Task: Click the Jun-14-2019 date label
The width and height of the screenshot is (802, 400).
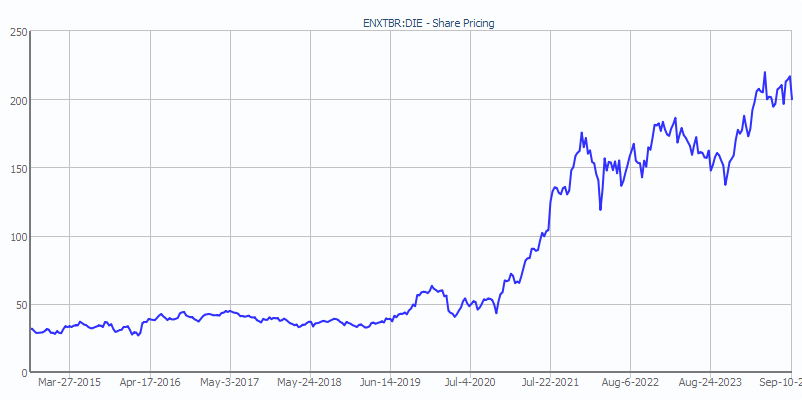Action: (390, 383)
